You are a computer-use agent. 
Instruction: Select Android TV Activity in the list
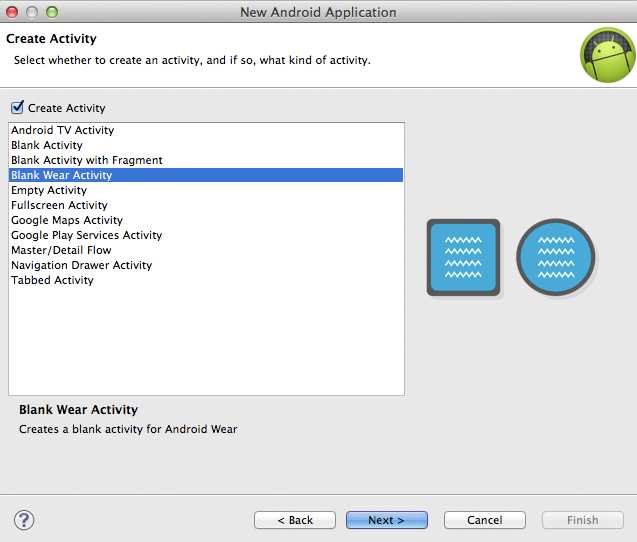[206, 130]
